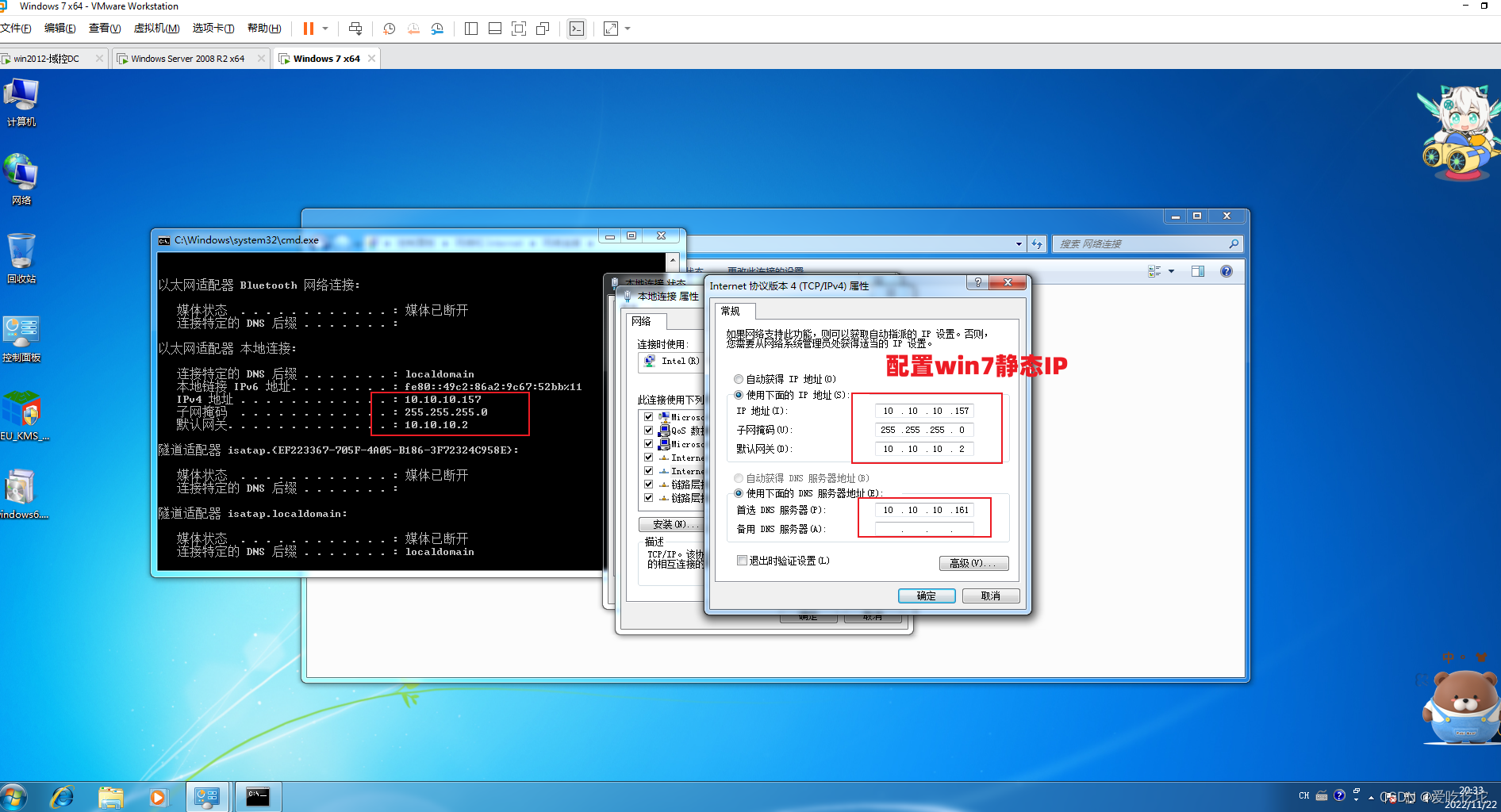1501x812 pixels.
Task: Open the Windows Start button
Action: coord(13,796)
